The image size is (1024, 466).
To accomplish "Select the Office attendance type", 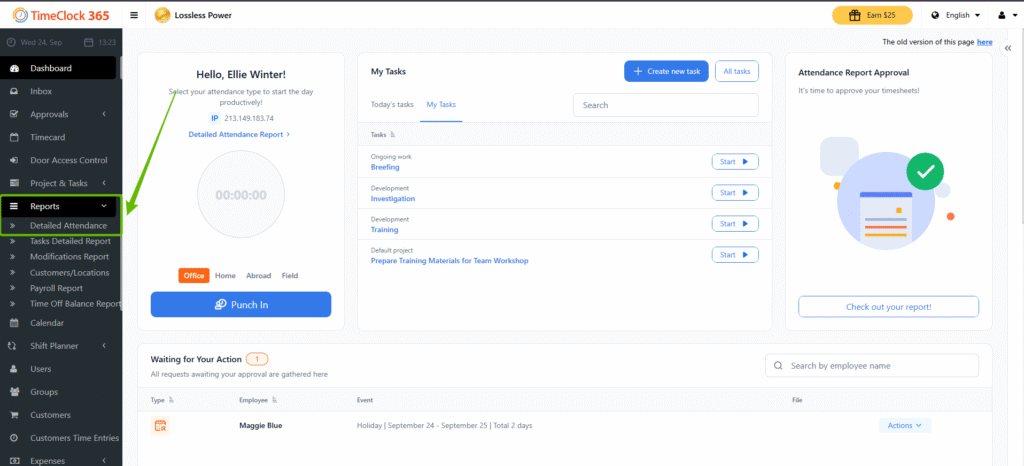I will 193,275.
